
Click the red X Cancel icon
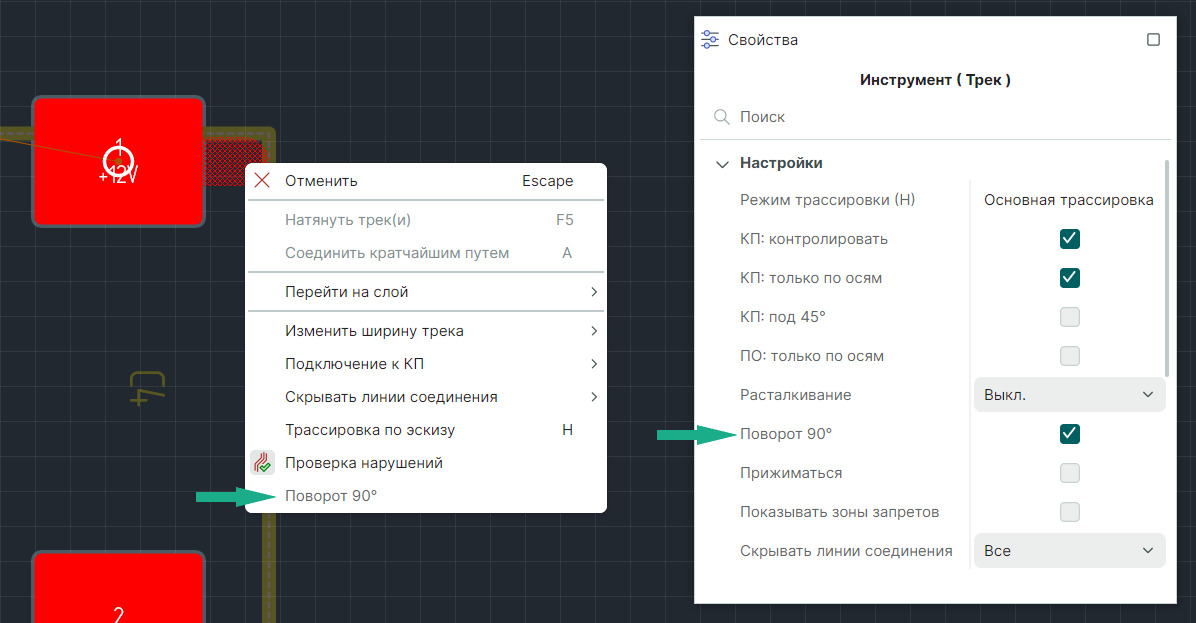pos(262,181)
